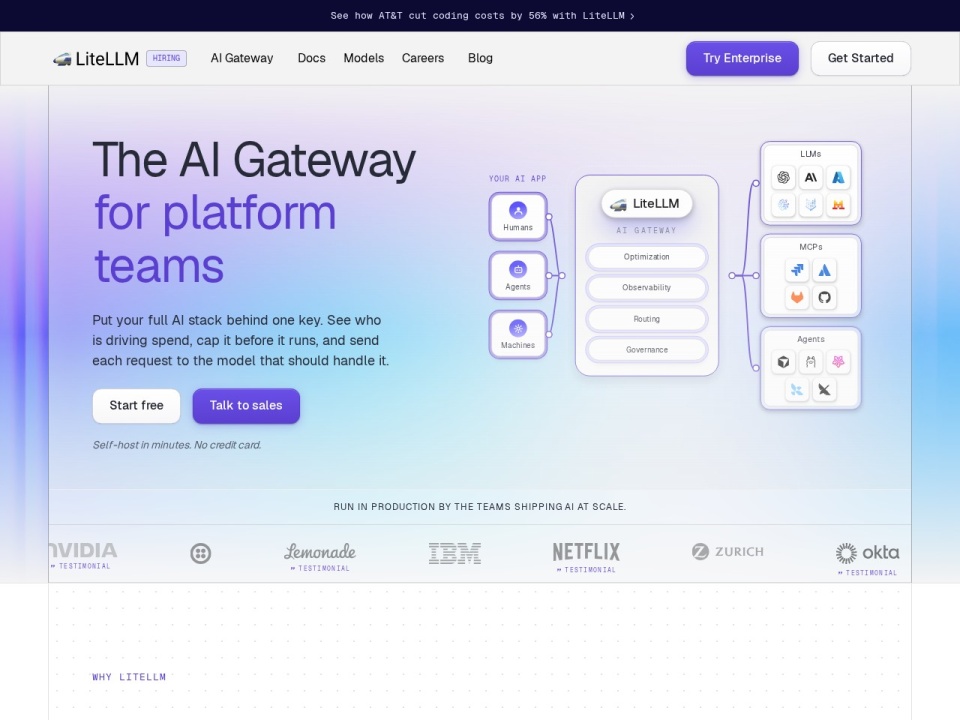Click the Get Started button
This screenshot has width=960, height=720.
pos(860,58)
